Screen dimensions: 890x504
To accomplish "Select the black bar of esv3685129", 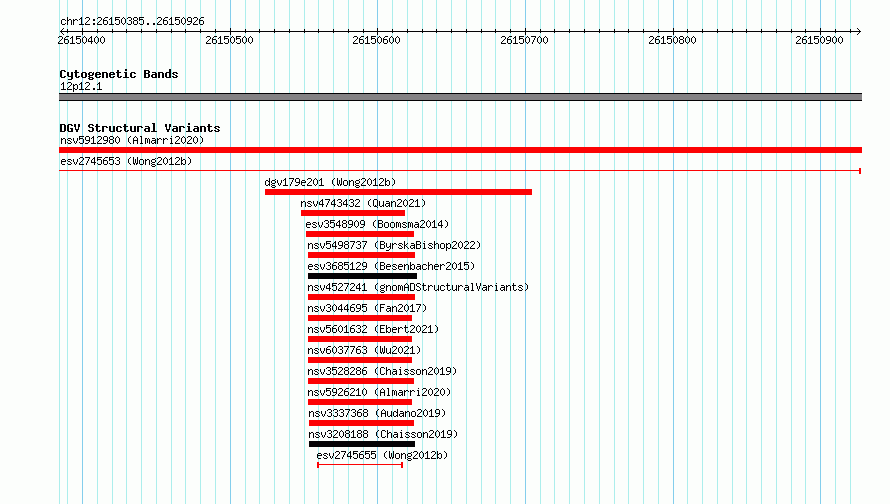I will [362, 276].
